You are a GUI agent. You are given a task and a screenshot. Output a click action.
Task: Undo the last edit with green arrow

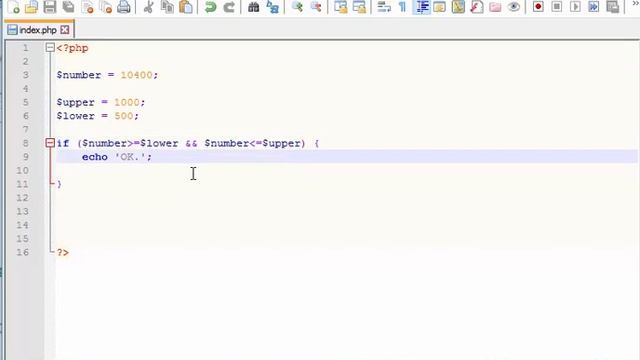(210, 7)
